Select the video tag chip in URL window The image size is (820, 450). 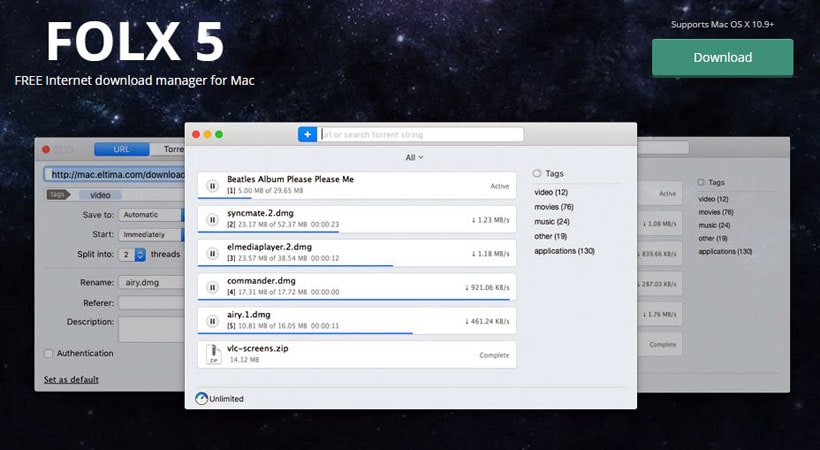coord(100,195)
